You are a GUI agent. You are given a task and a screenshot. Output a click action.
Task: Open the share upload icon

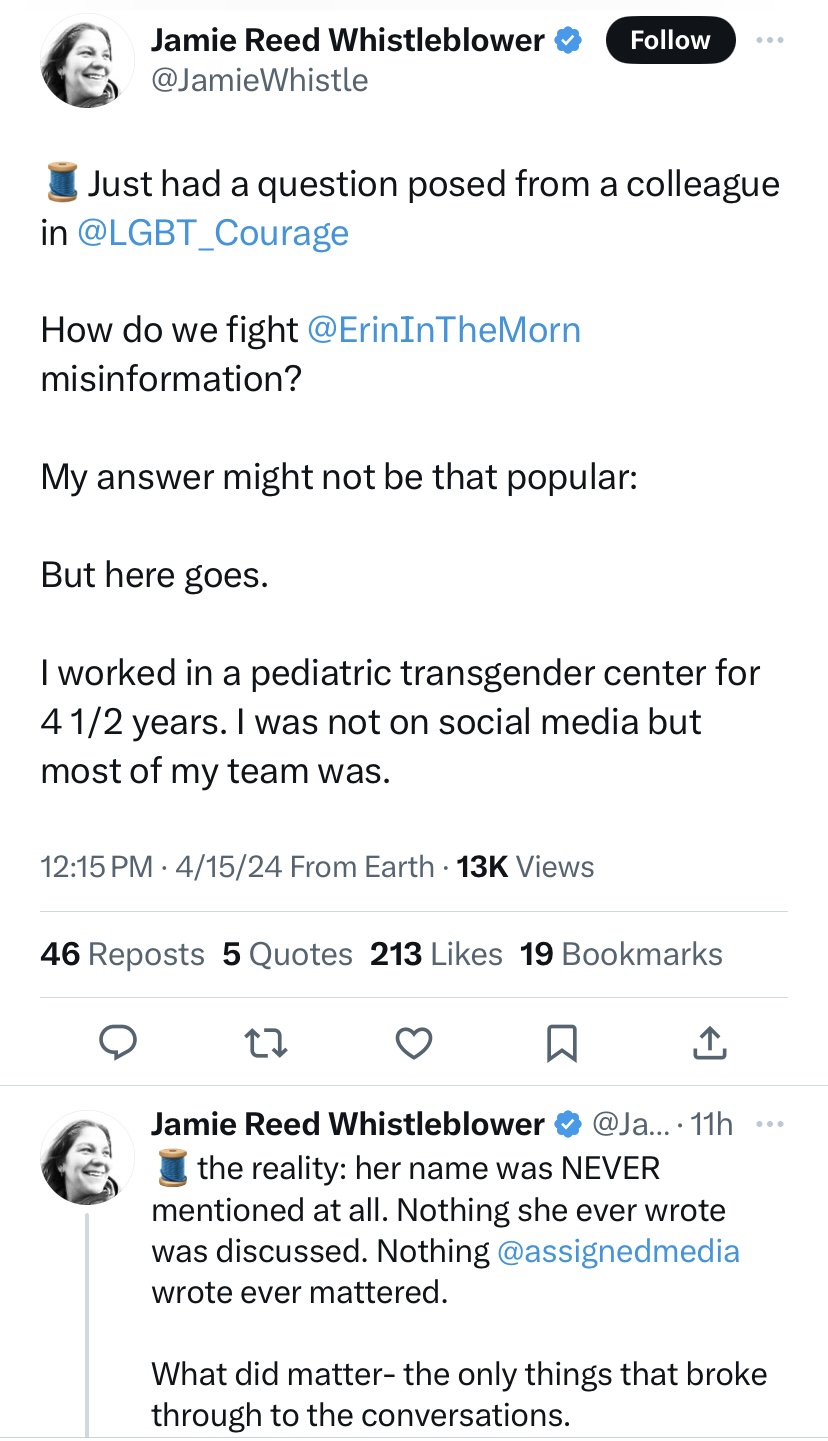[709, 1043]
